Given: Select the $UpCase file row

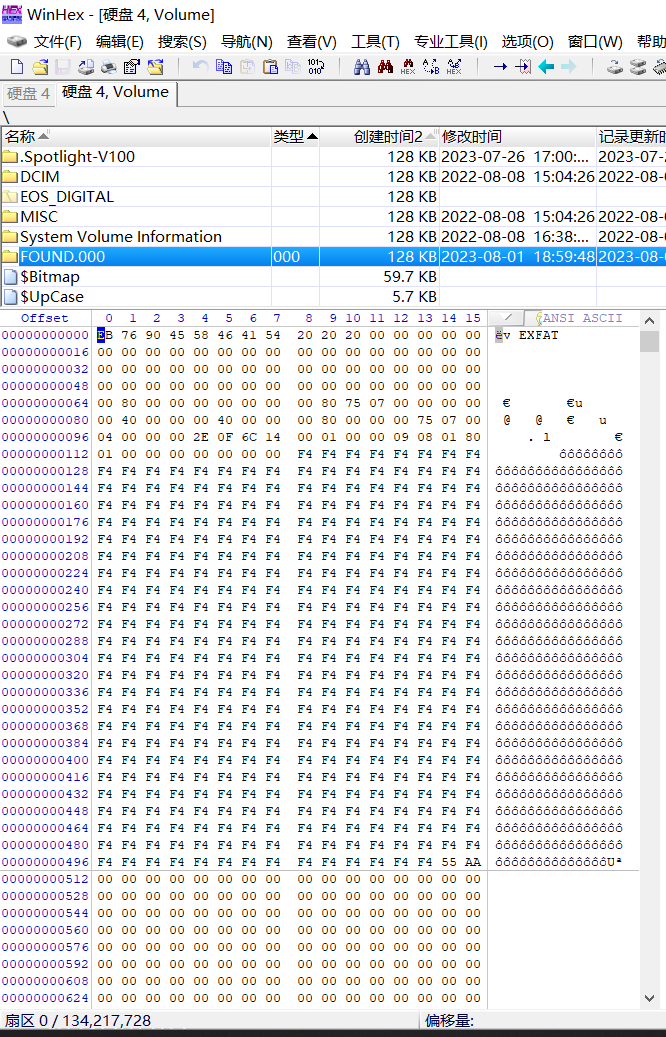Looking at the screenshot, I should pos(333,296).
